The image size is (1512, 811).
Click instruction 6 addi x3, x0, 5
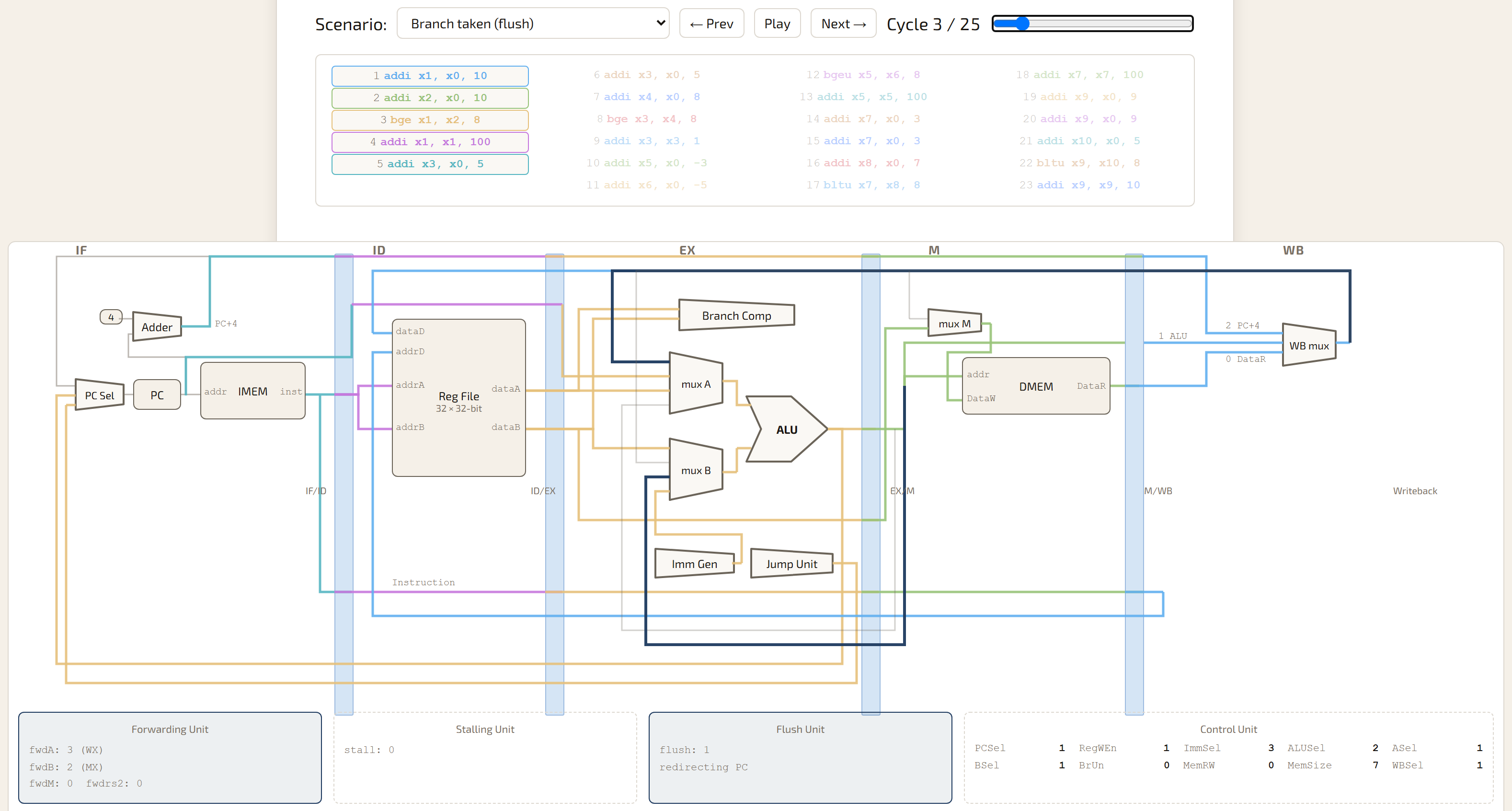646,75
